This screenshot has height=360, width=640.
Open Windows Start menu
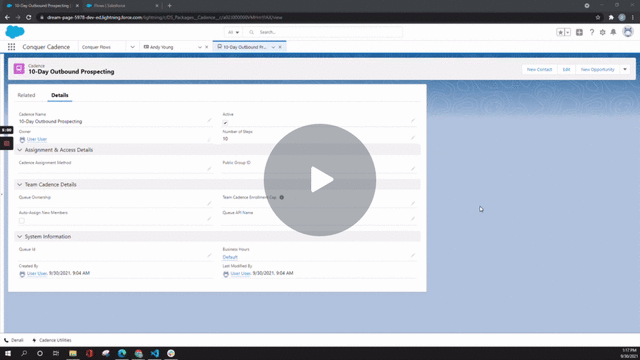8,353
